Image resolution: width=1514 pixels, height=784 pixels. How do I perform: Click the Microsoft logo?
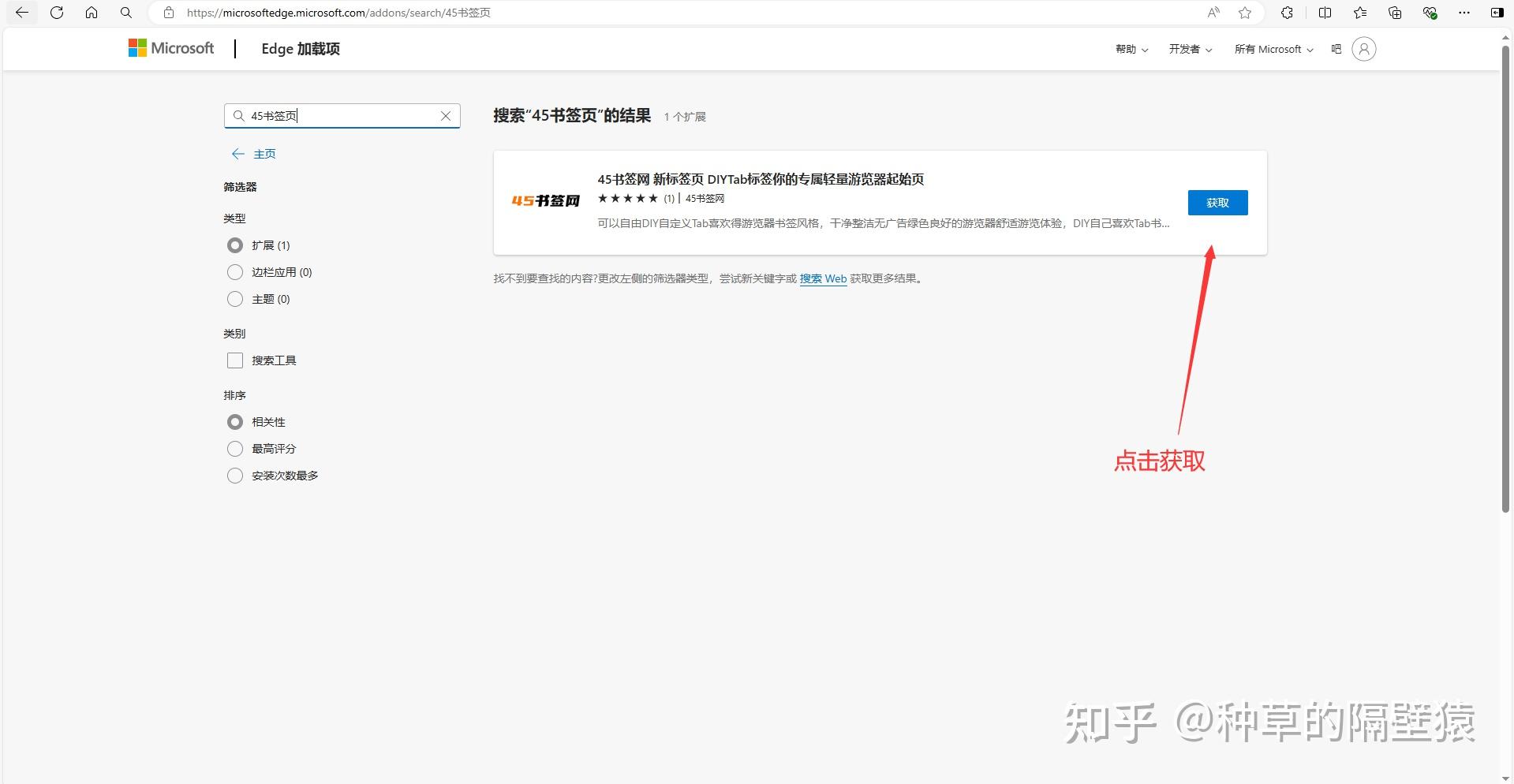(x=171, y=48)
